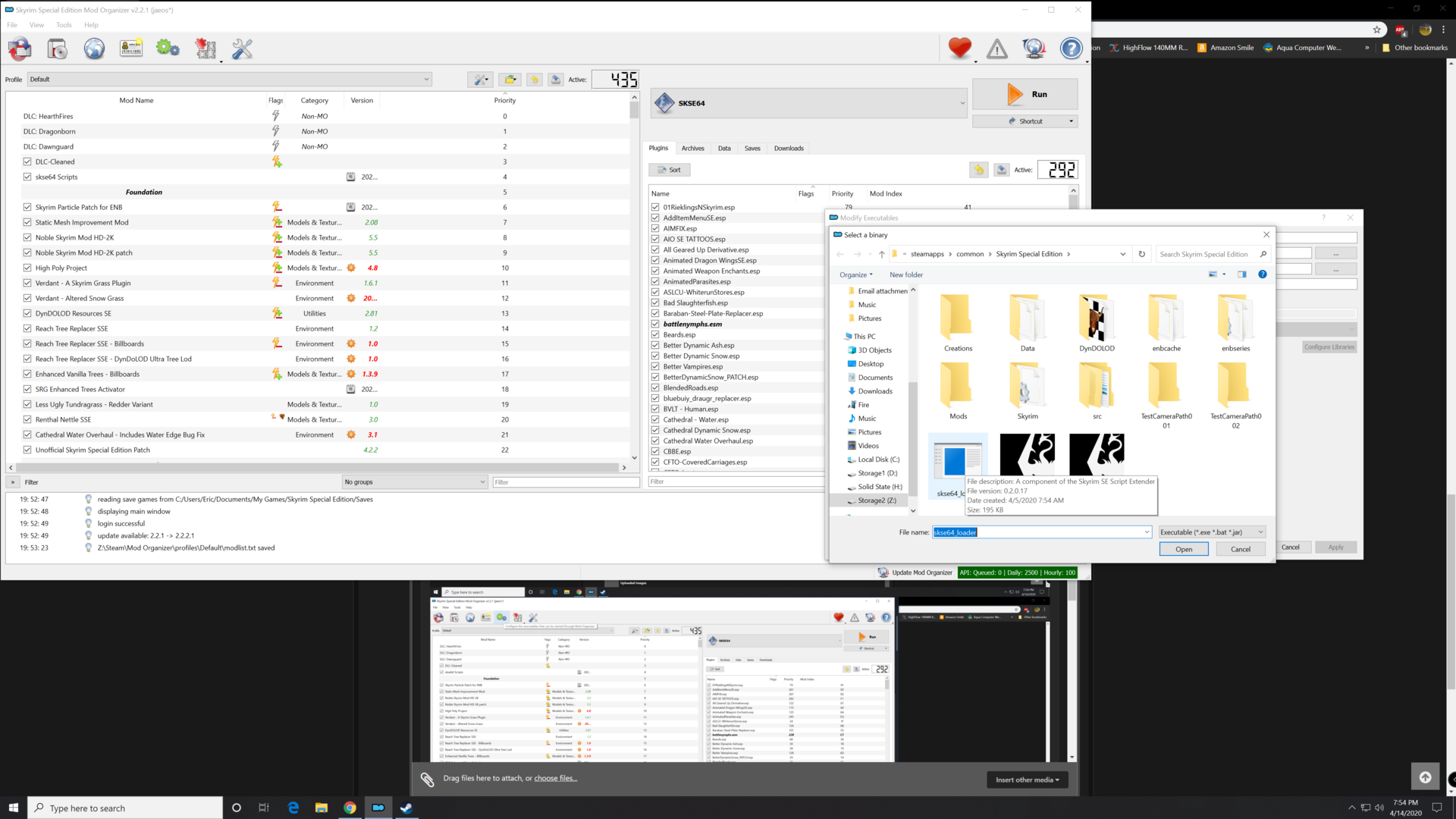The height and width of the screenshot is (819, 1456).
Task: Toggle battlenymphs.esm plugin checkbox
Action: (x=655, y=324)
